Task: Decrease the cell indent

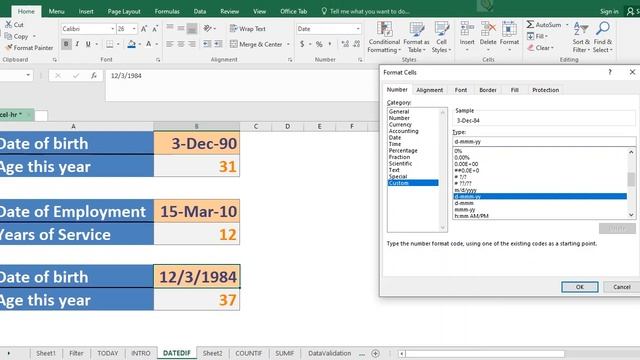Action: (207, 44)
